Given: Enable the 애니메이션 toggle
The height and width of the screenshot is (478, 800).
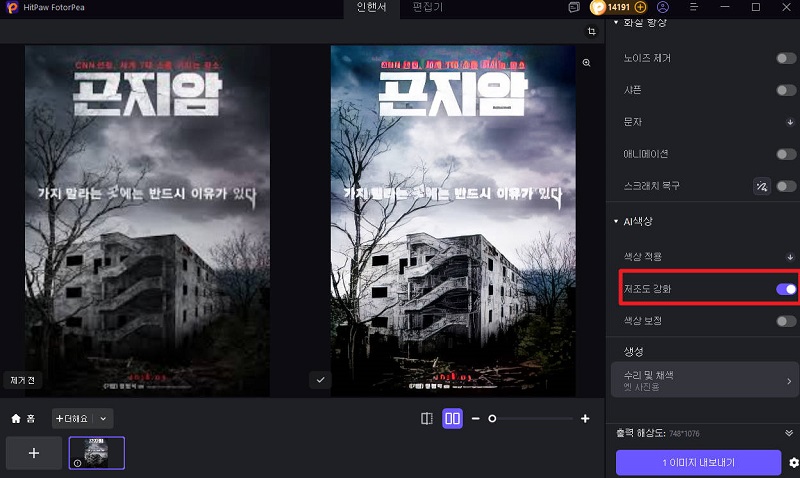Looking at the screenshot, I should (x=786, y=154).
